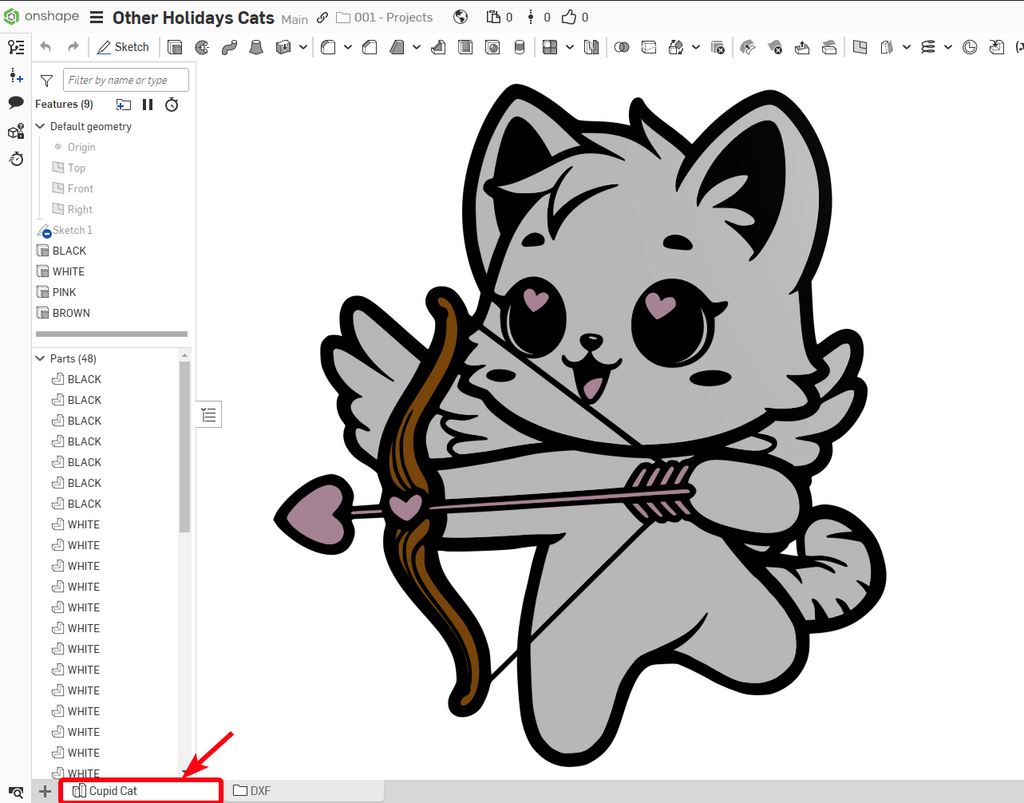Open the comments panel from the sidebar
The image size is (1024, 803).
[16, 103]
